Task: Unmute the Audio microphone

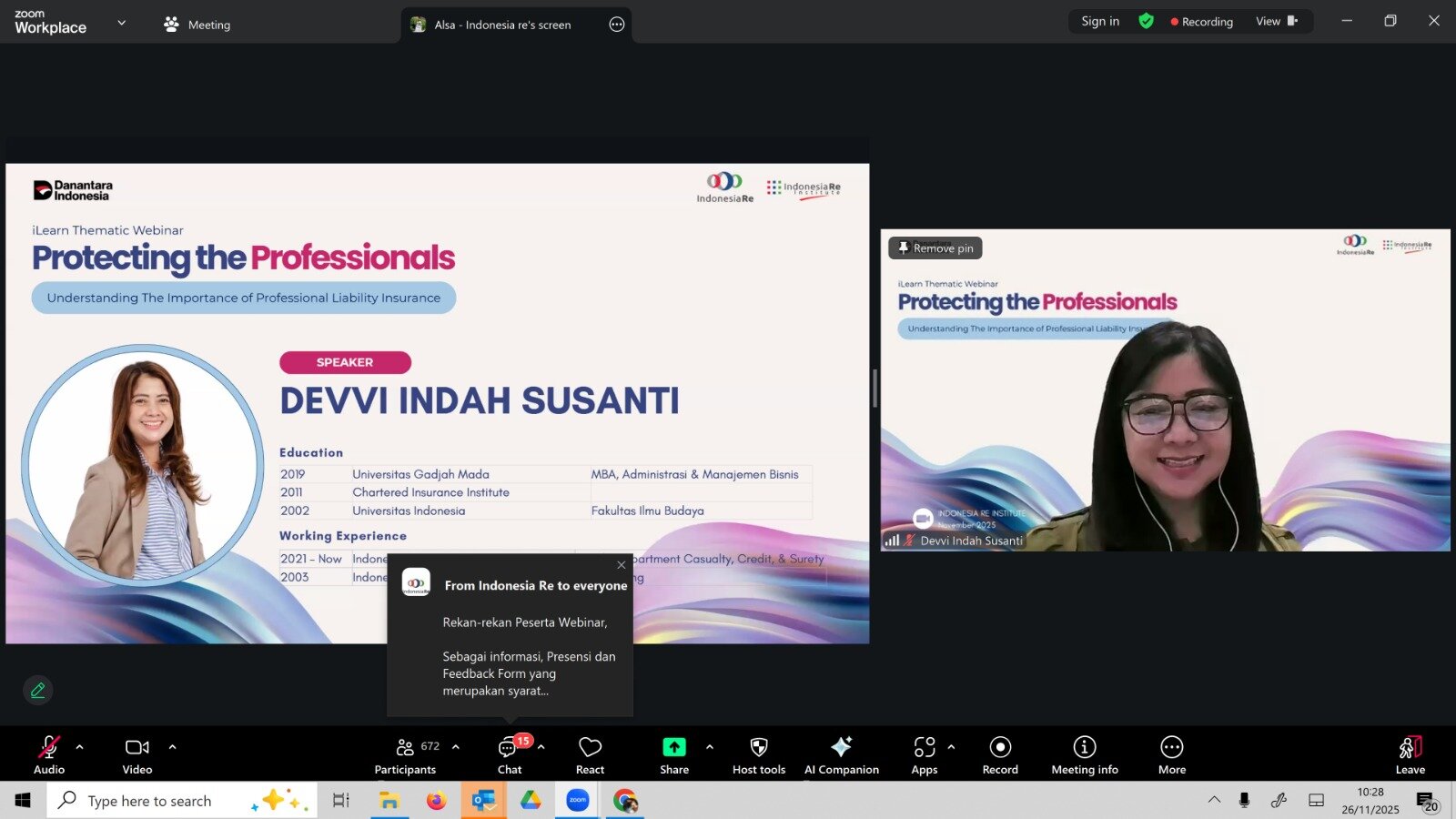Action: click(x=49, y=755)
